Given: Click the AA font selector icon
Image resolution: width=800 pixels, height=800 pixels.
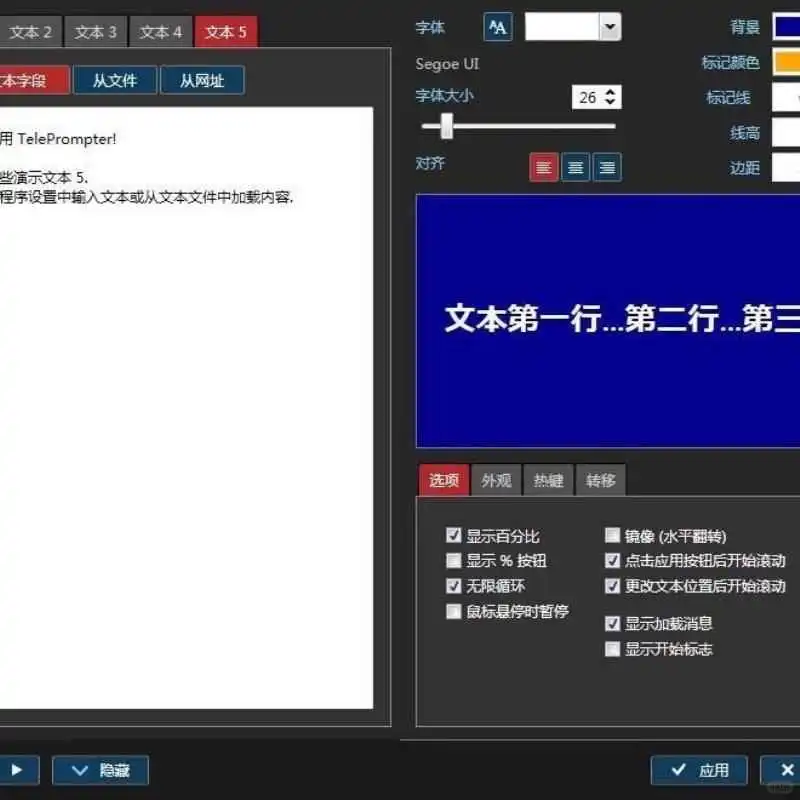Looking at the screenshot, I should (x=497, y=27).
